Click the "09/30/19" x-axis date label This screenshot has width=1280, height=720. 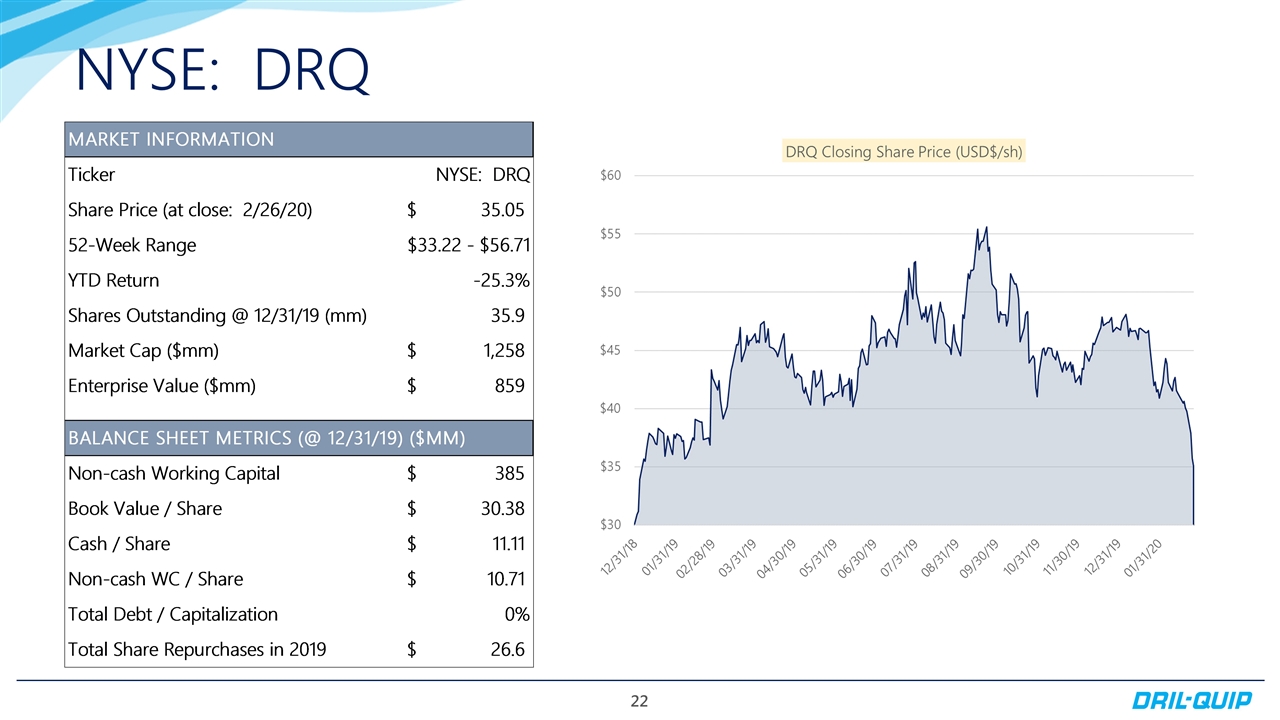[x=982, y=556]
